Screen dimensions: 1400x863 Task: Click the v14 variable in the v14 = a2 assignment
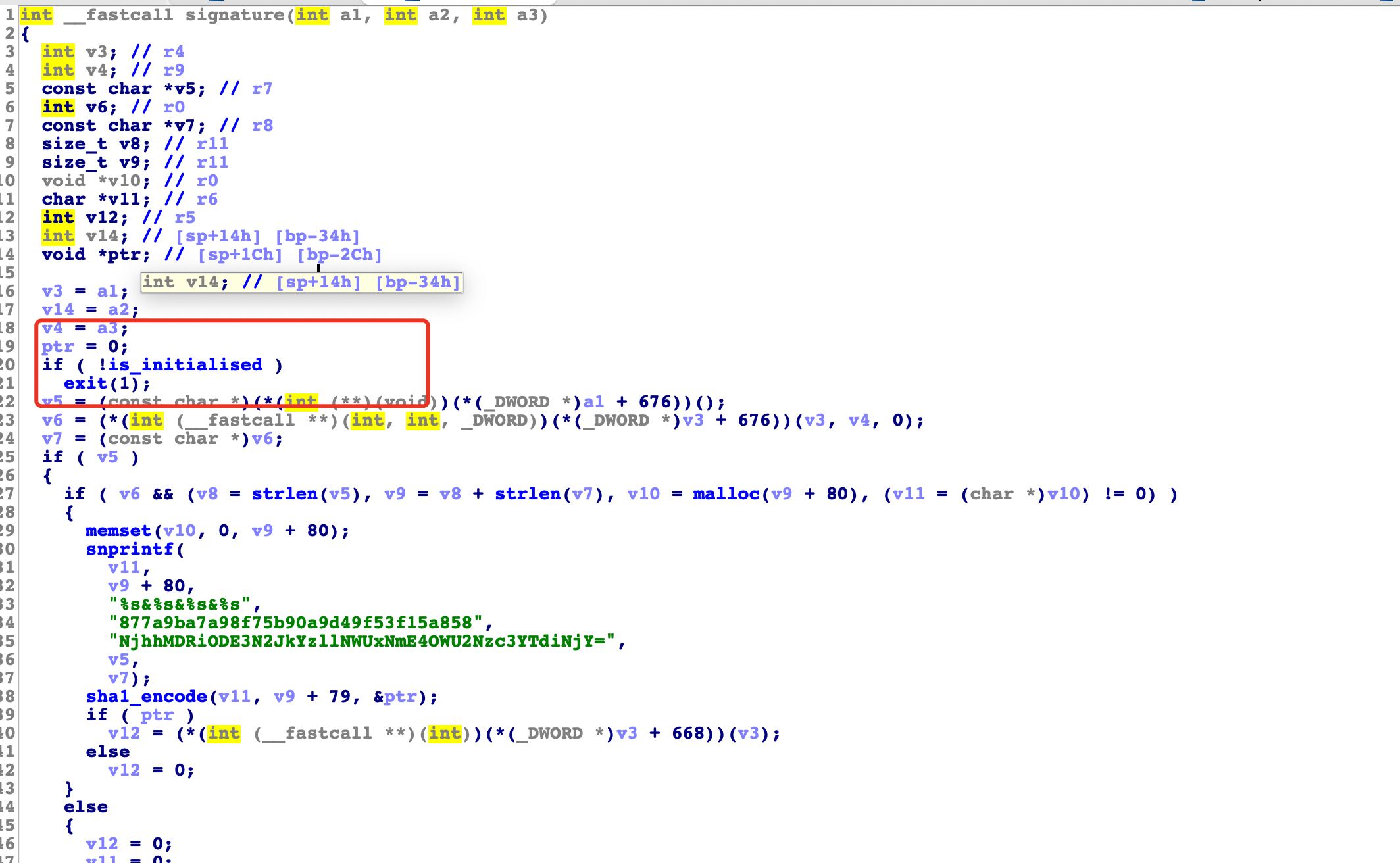58,310
